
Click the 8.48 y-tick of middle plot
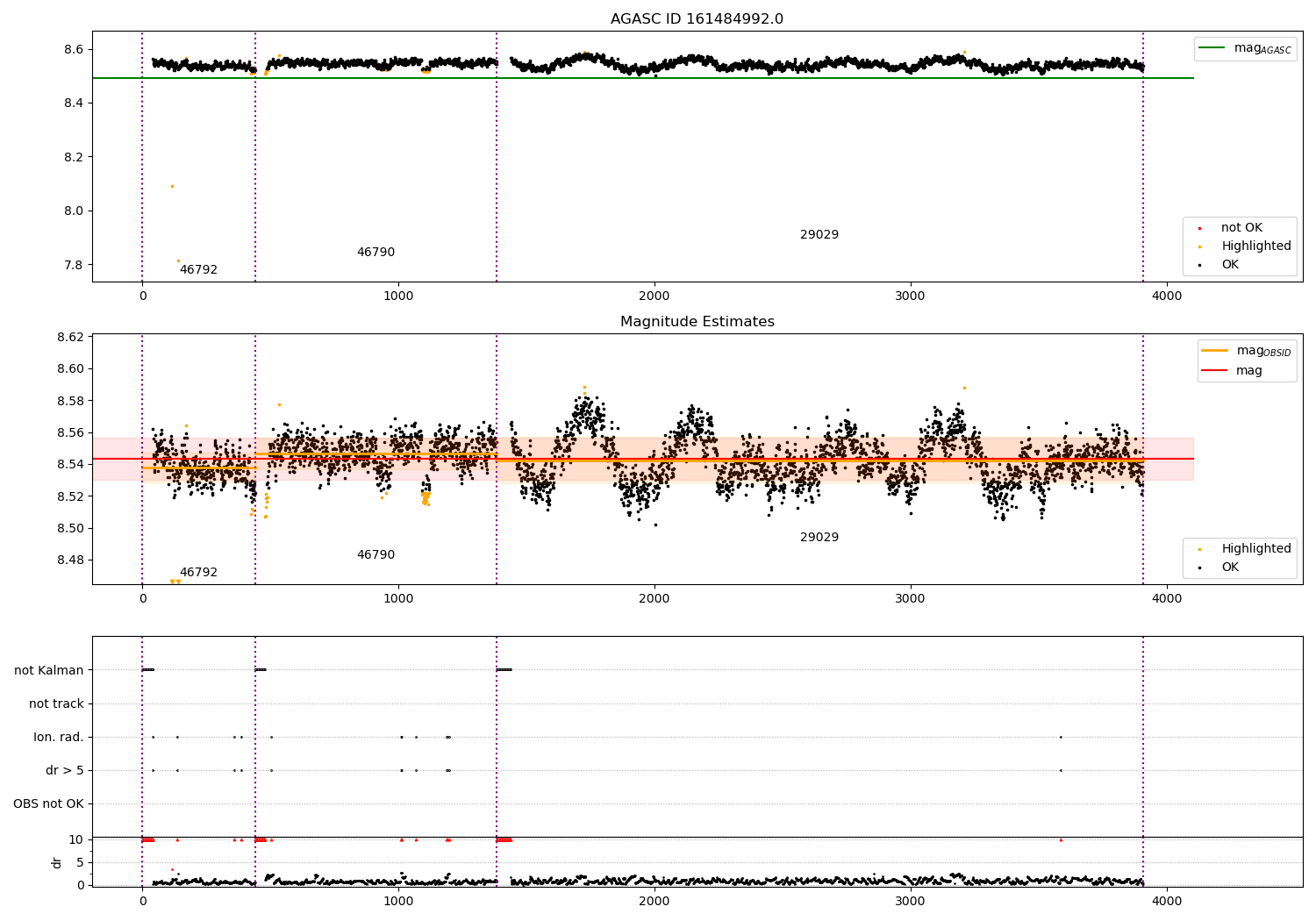69,560
